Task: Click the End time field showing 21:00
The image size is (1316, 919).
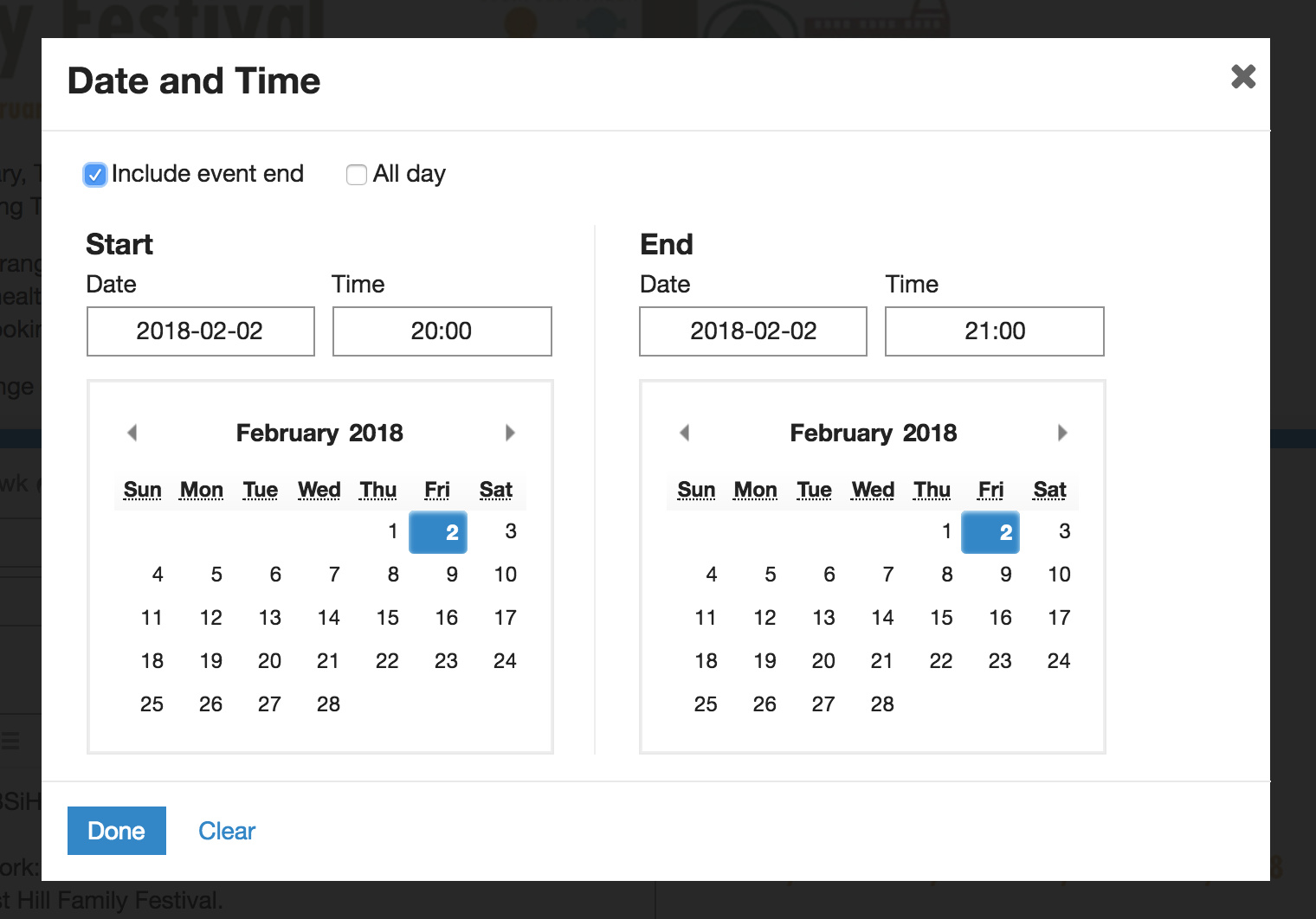Action: [994, 331]
